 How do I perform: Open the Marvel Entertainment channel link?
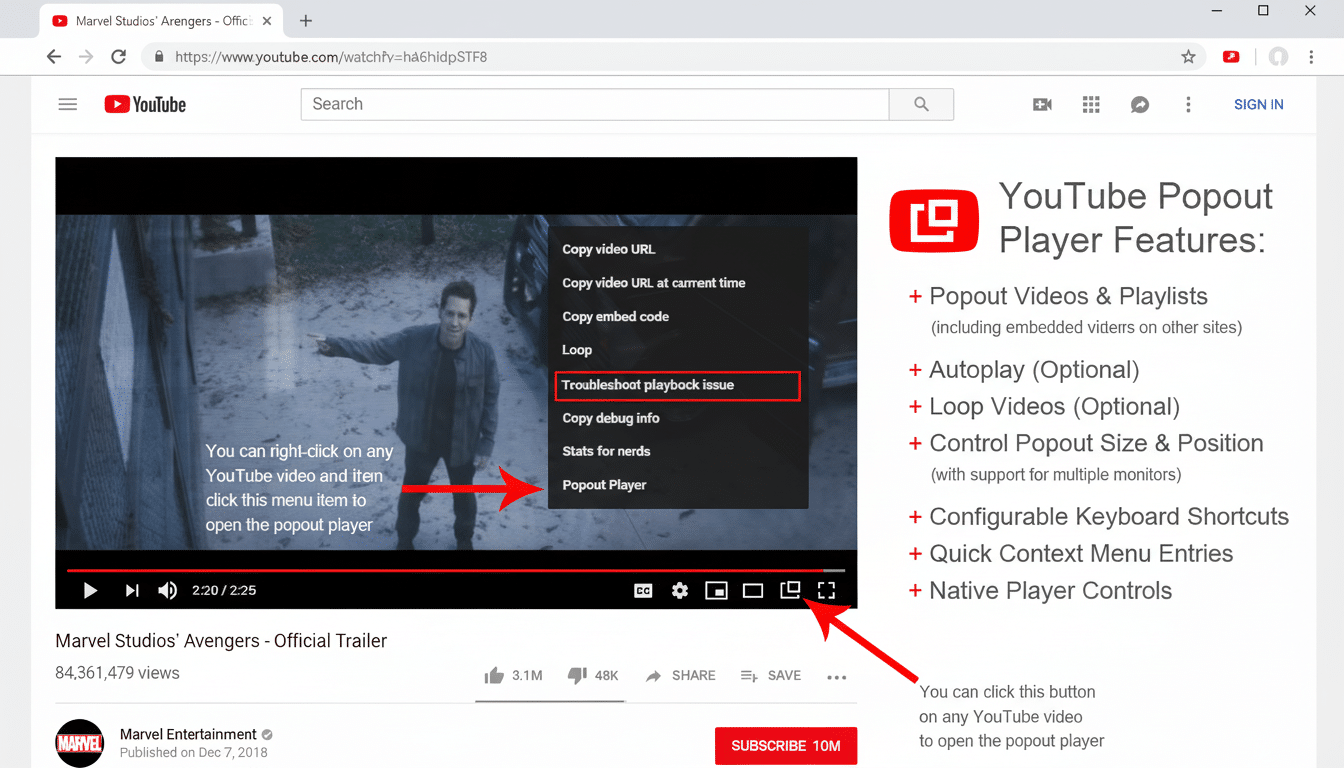[187, 734]
